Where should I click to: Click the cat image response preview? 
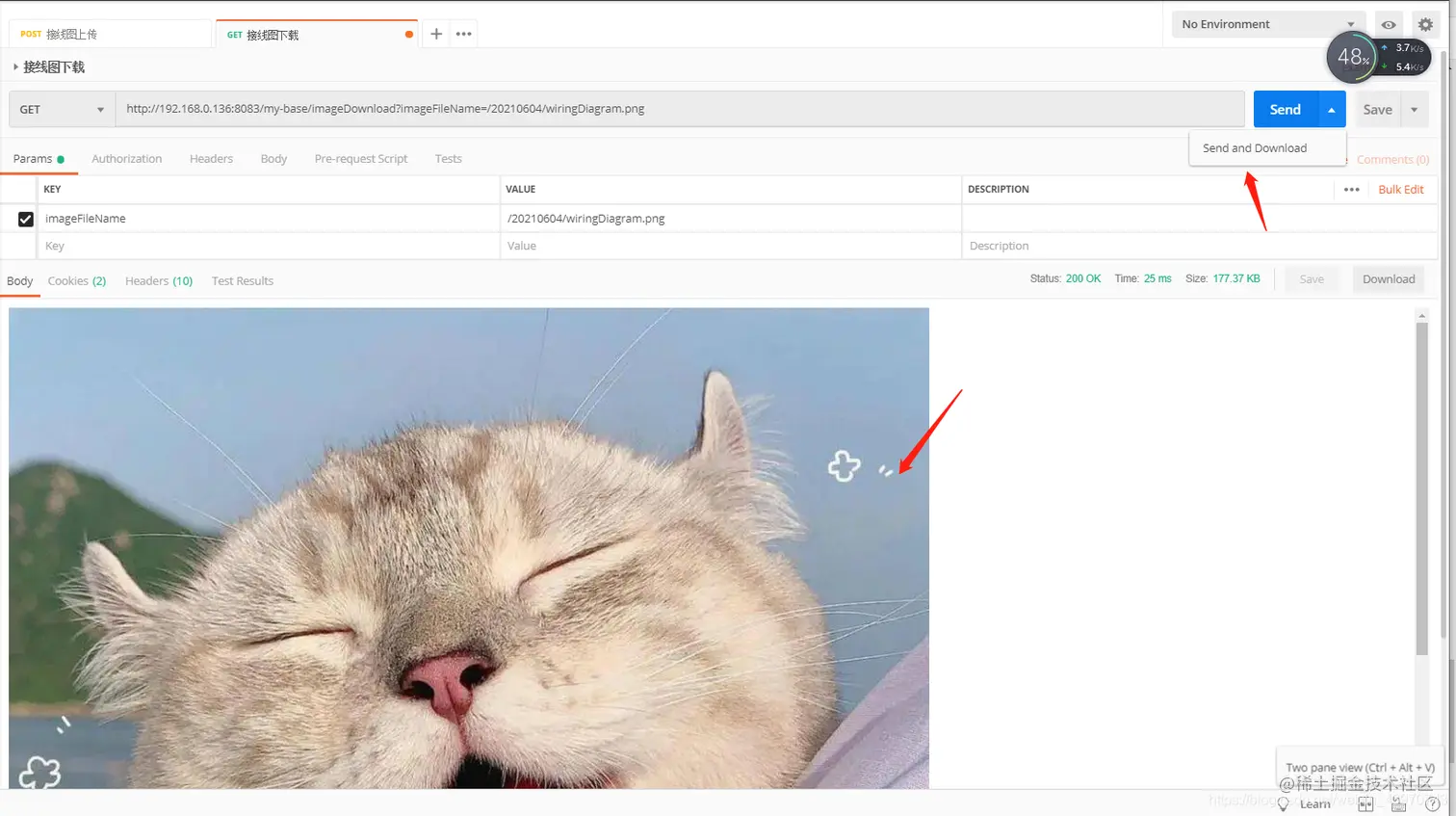469,548
